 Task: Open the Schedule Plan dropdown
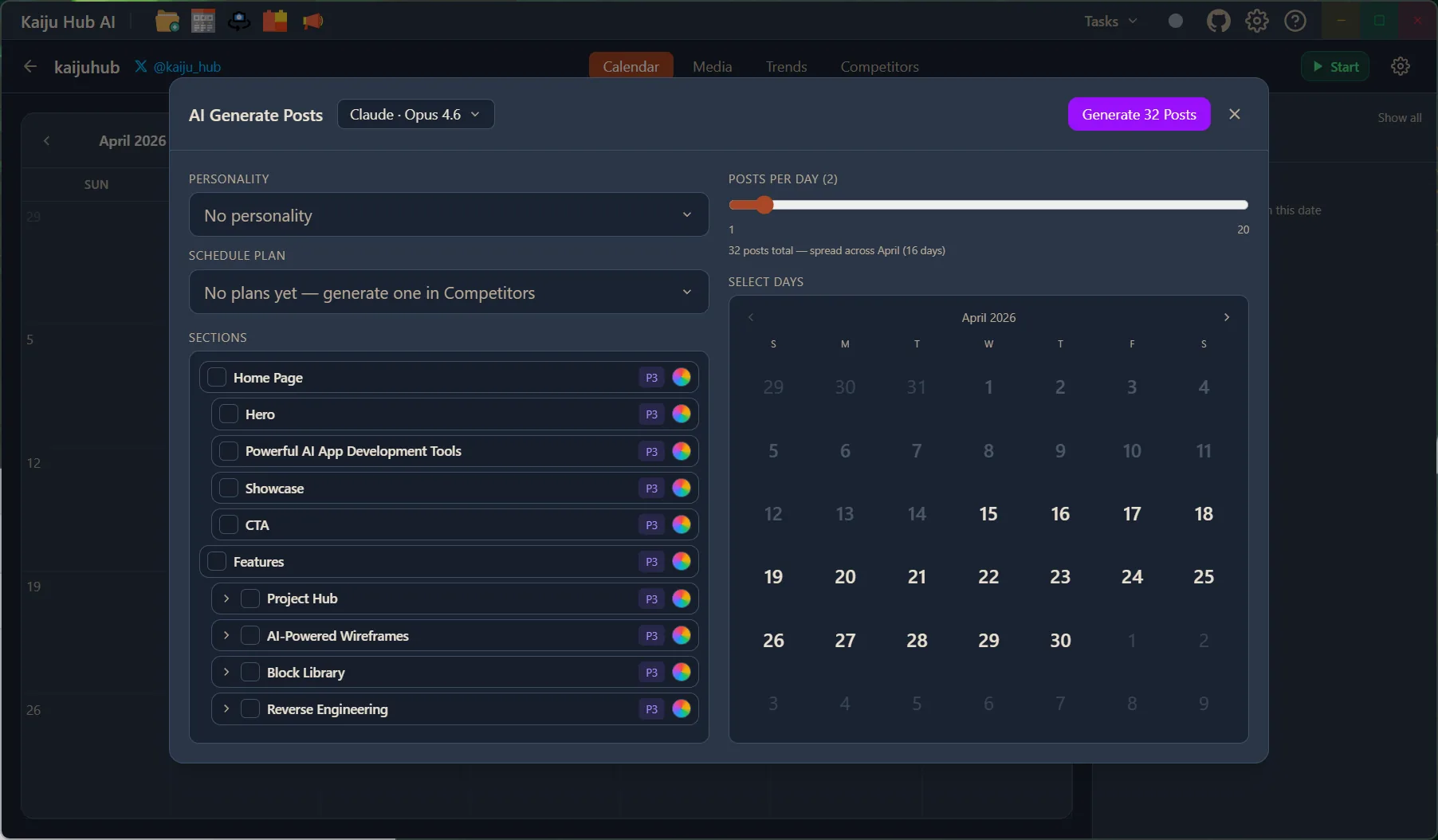click(x=449, y=292)
